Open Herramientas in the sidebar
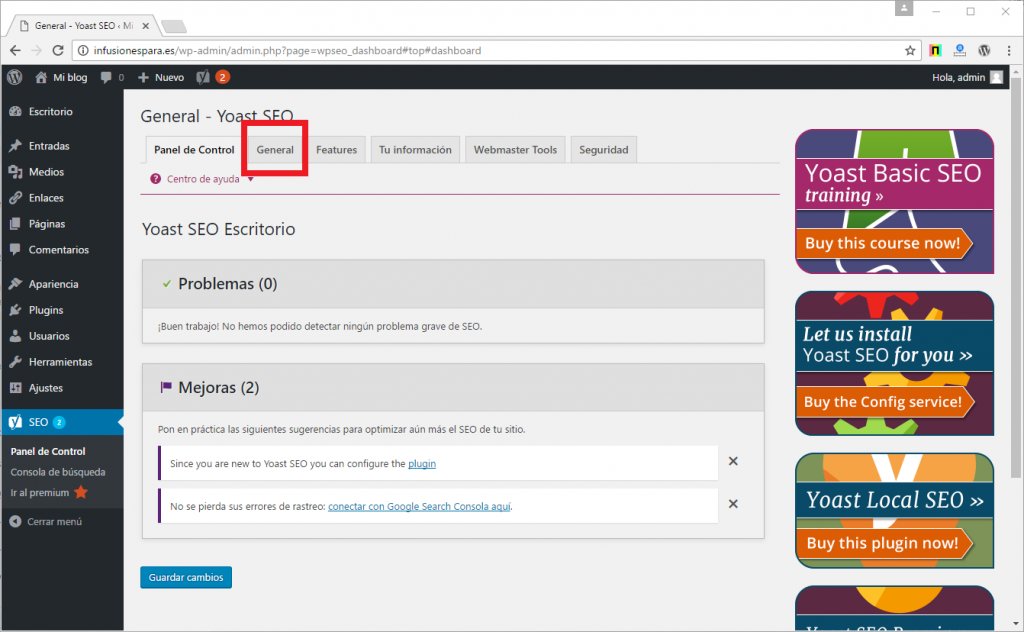The width and height of the screenshot is (1024, 632). tap(60, 362)
